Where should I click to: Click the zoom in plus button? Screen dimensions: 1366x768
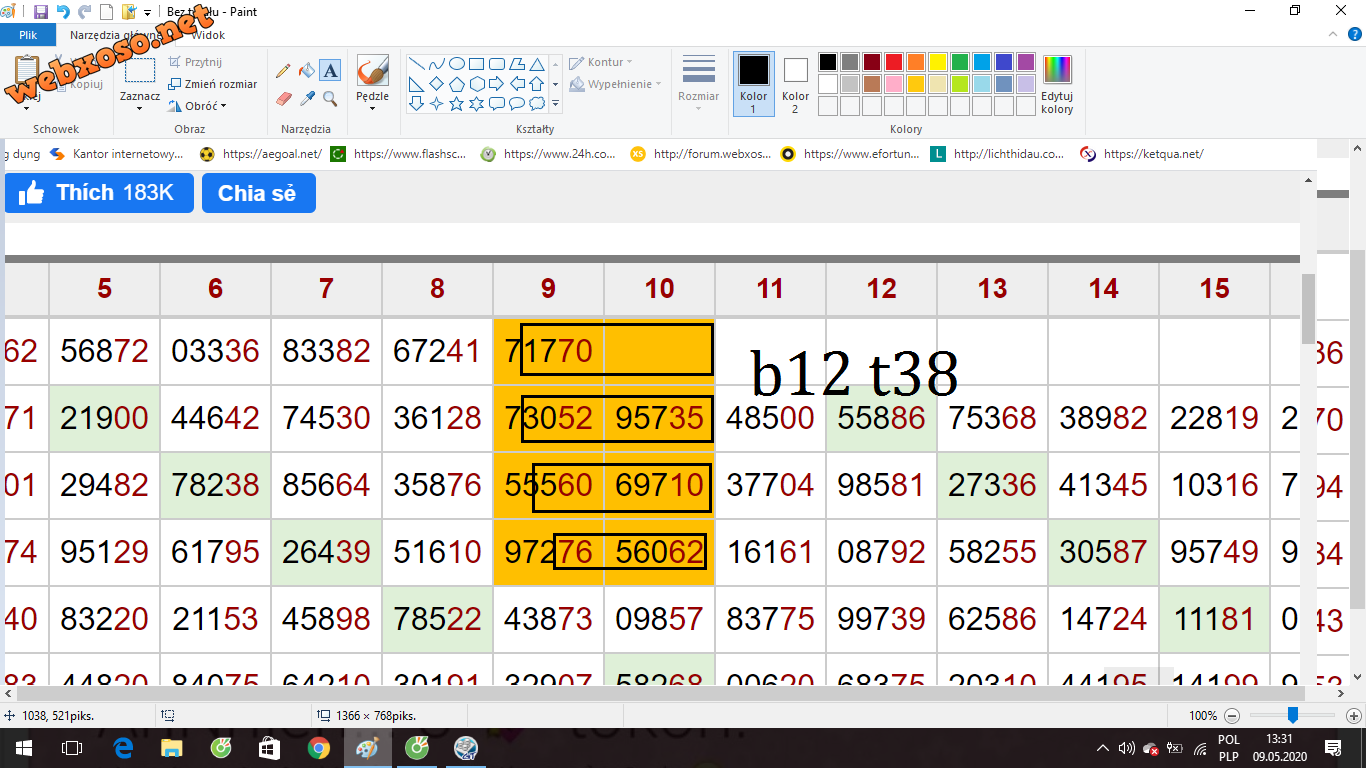click(1354, 716)
